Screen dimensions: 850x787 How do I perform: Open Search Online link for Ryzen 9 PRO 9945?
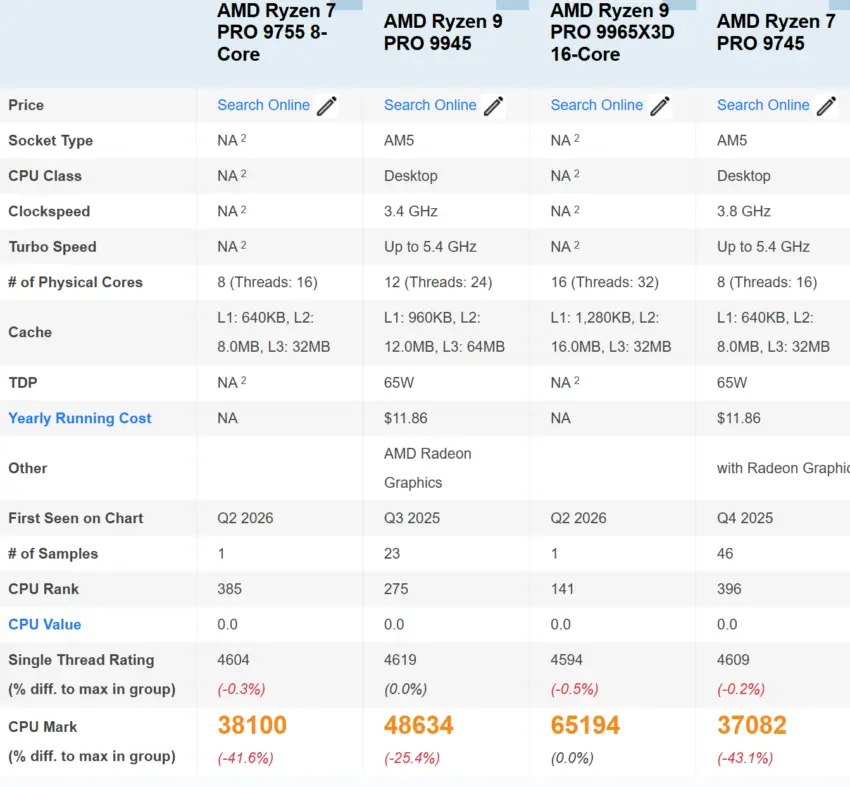coord(430,105)
